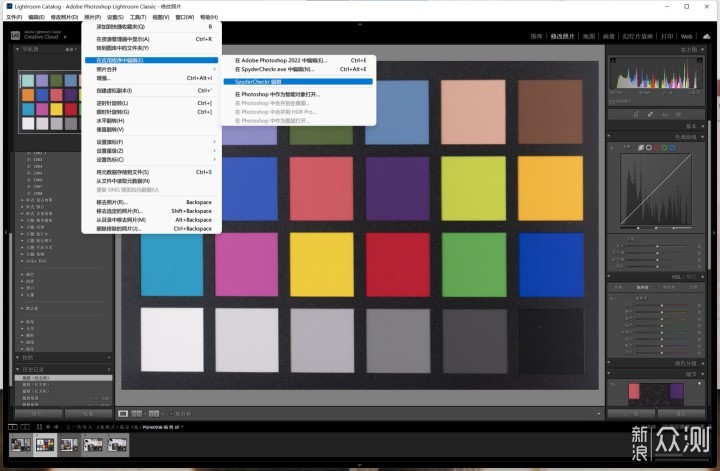Select the fifth thumbnail in filmstrip

[x=117, y=445]
